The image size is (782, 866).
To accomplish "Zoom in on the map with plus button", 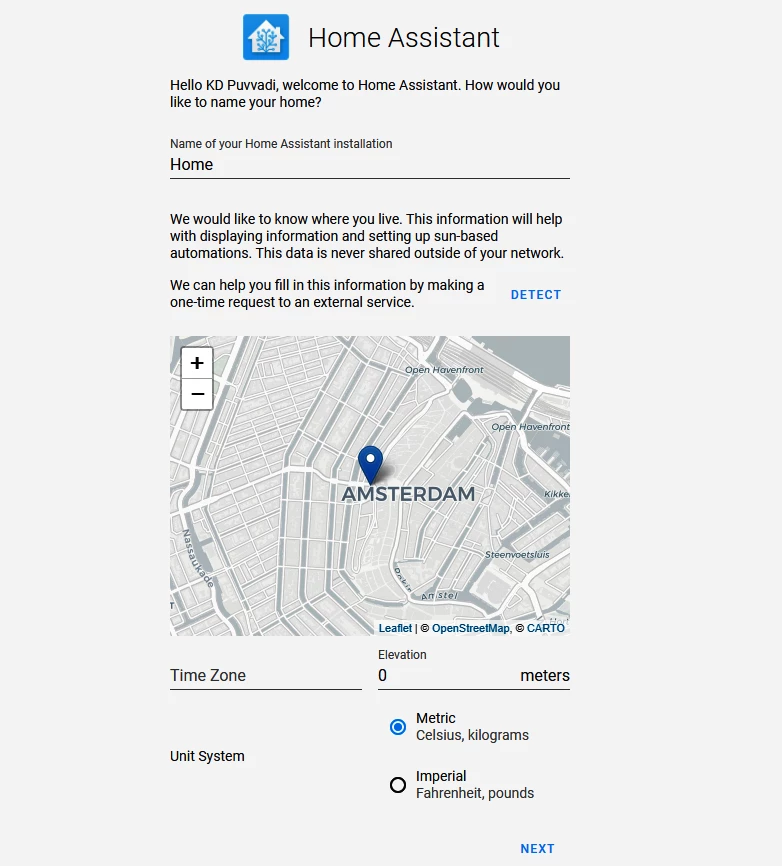I will click(x=197, y=363).
